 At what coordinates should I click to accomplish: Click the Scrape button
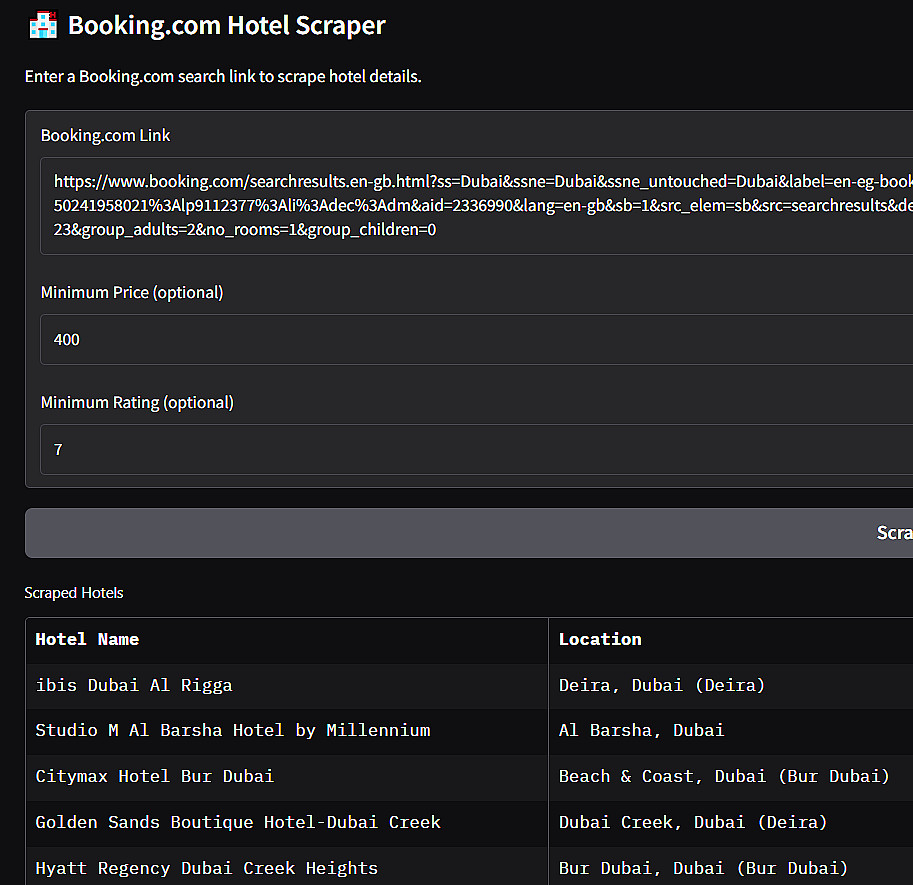(469, 533)
